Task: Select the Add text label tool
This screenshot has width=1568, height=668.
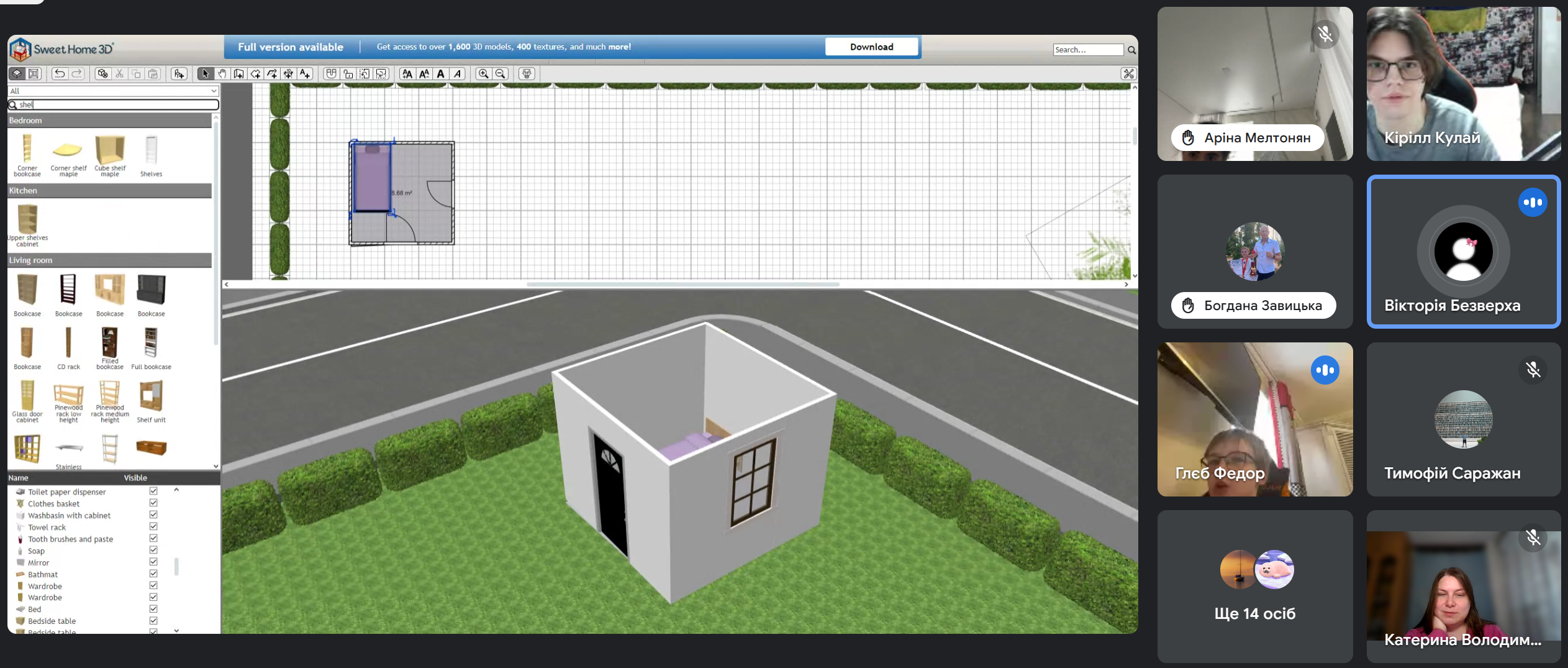Action: [x=305, y=74]
